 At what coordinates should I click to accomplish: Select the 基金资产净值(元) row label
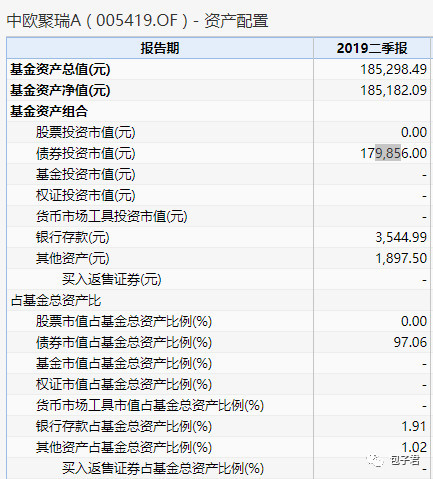point(60,90)
